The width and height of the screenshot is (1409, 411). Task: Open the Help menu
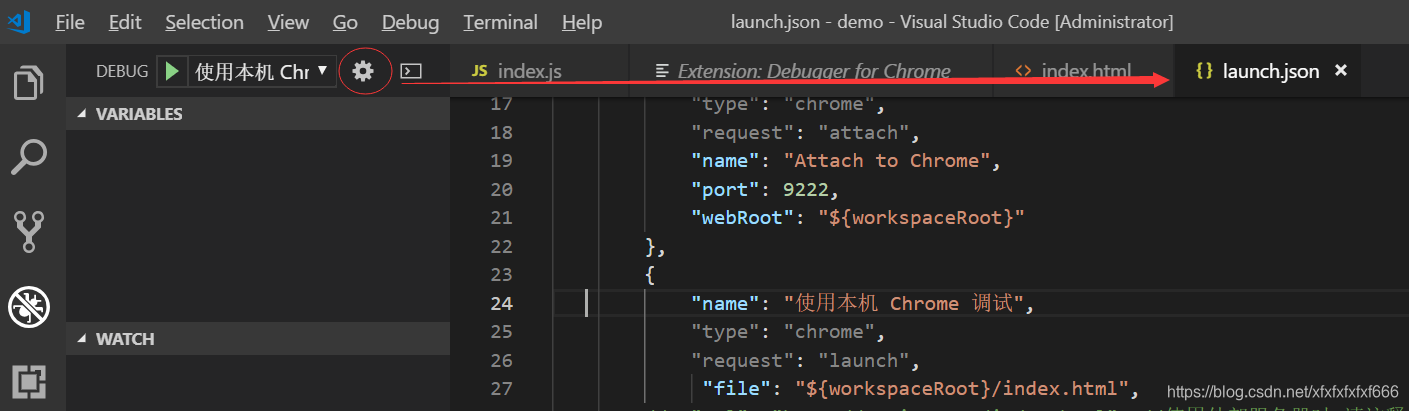click(x=582, y=22)
